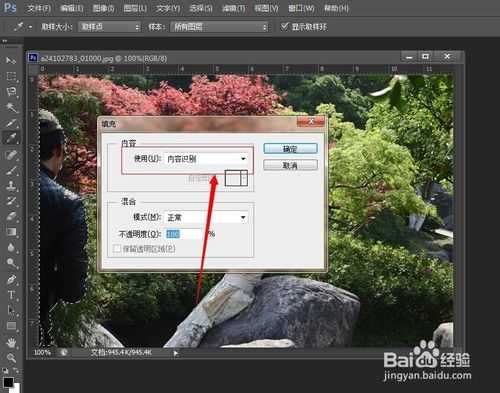Image resolution: width=500 pixels, height=393 pixels.
Task: Select the Zoom tool
Action: point(12,358)
